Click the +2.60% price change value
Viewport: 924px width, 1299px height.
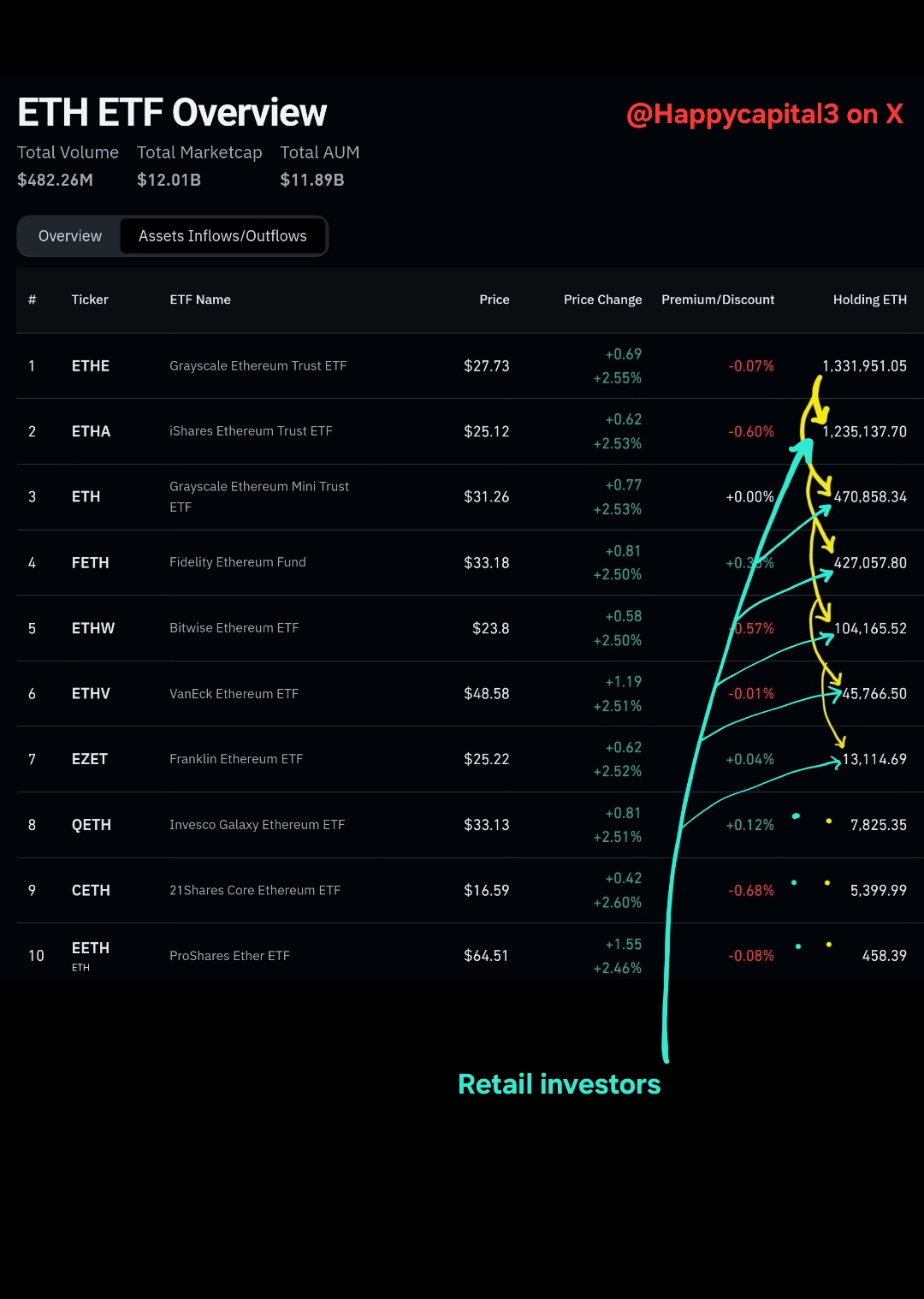[x=618, y=903]
